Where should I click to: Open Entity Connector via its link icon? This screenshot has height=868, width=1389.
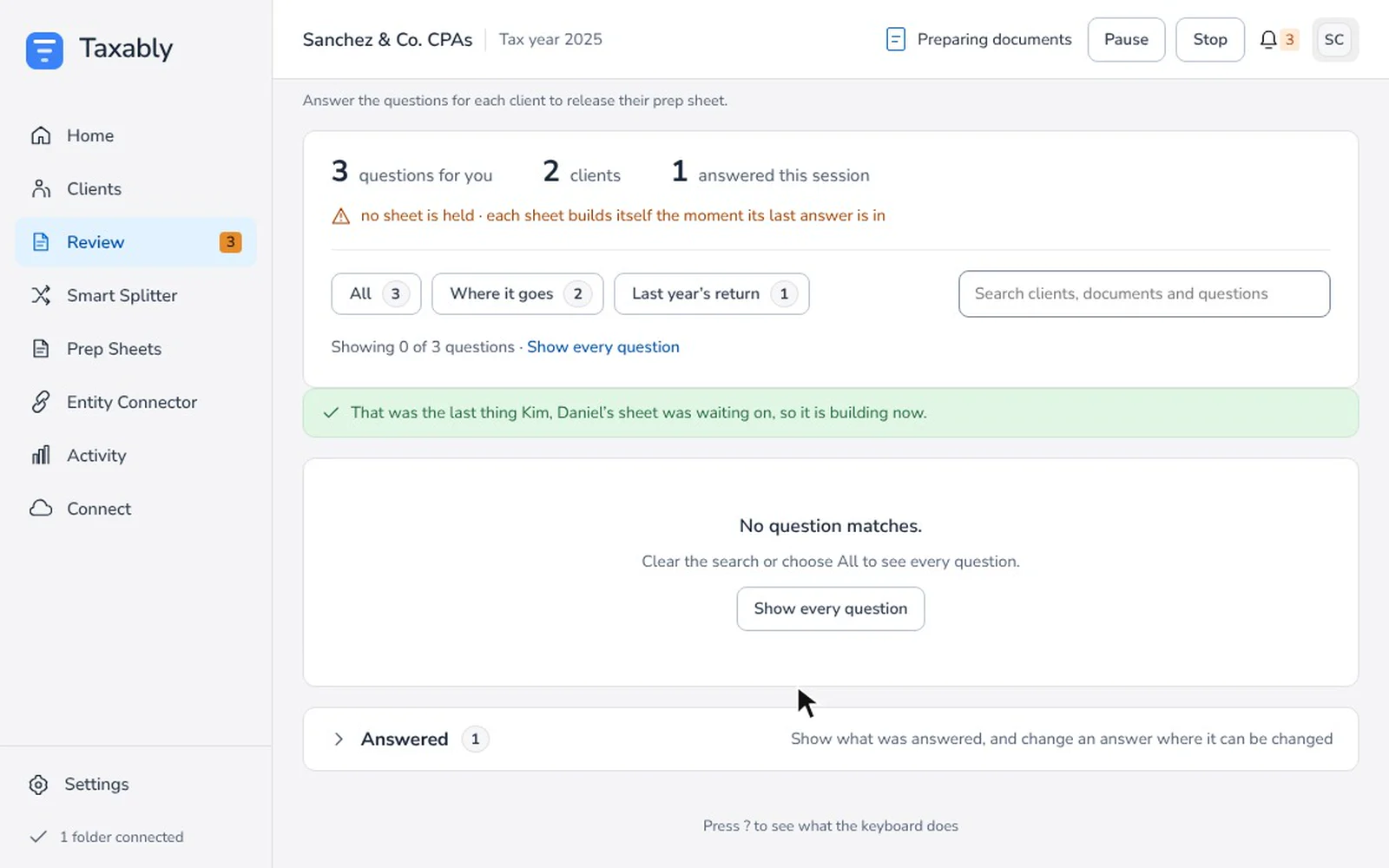tap(41, 402)
